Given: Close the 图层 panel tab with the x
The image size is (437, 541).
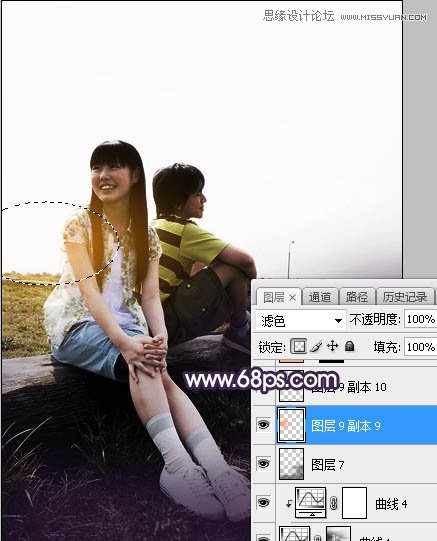Looking at the screenshot, I should [292, 297].
